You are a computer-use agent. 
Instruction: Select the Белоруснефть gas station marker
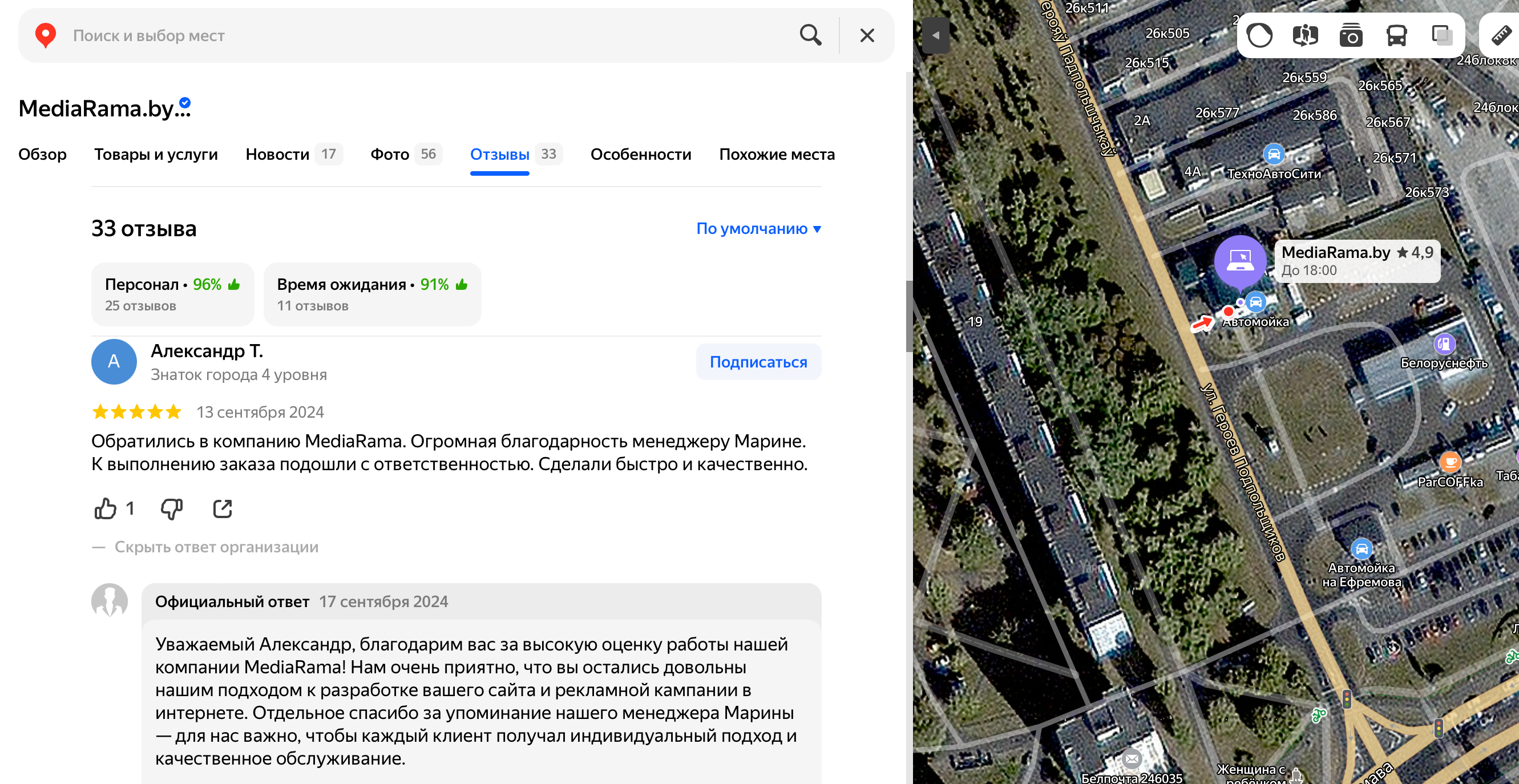[1444, 343]
